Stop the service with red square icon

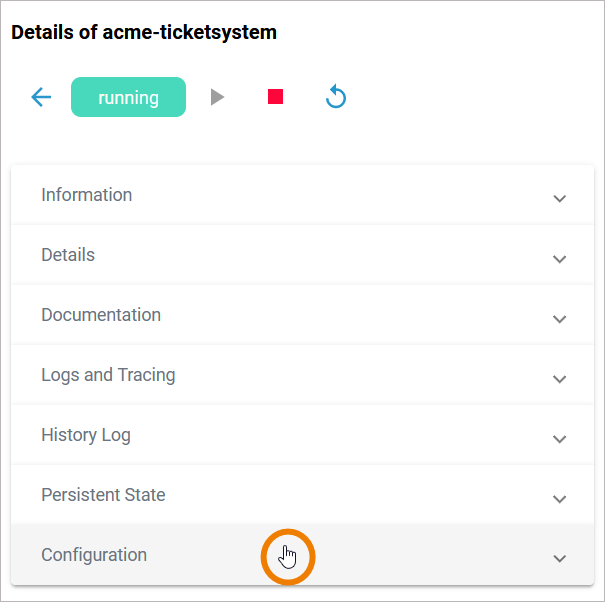[x=276, y=97]
